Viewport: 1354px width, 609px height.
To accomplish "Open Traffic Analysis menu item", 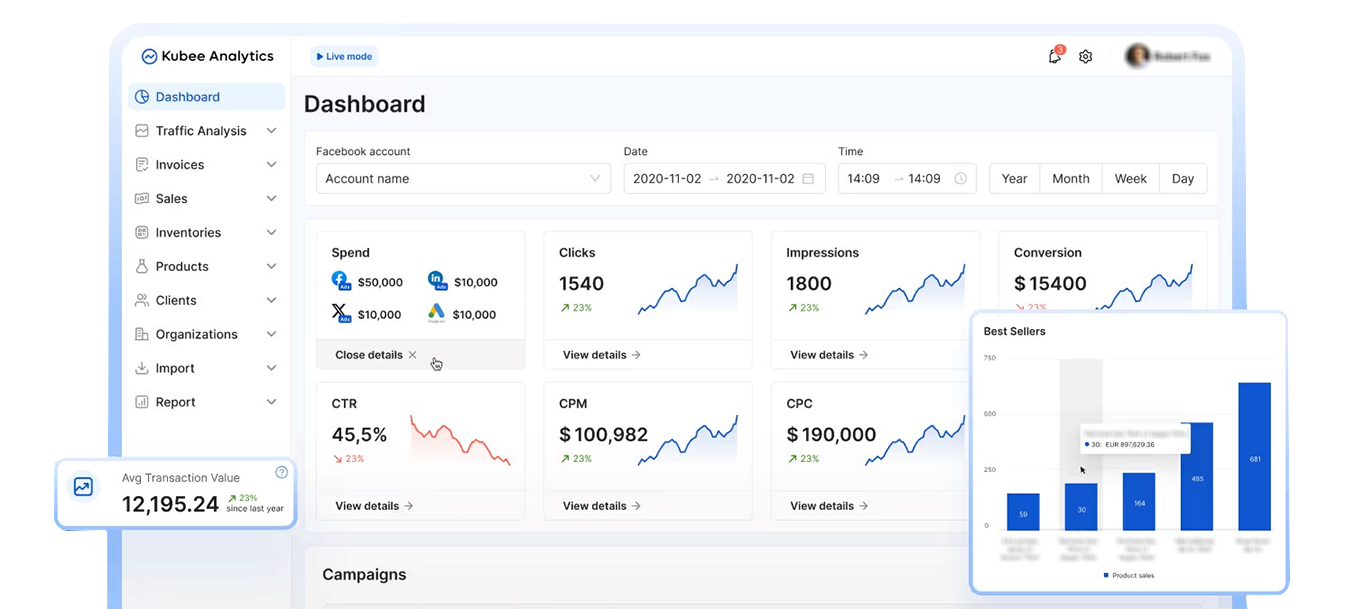I will tap(207, 131).
